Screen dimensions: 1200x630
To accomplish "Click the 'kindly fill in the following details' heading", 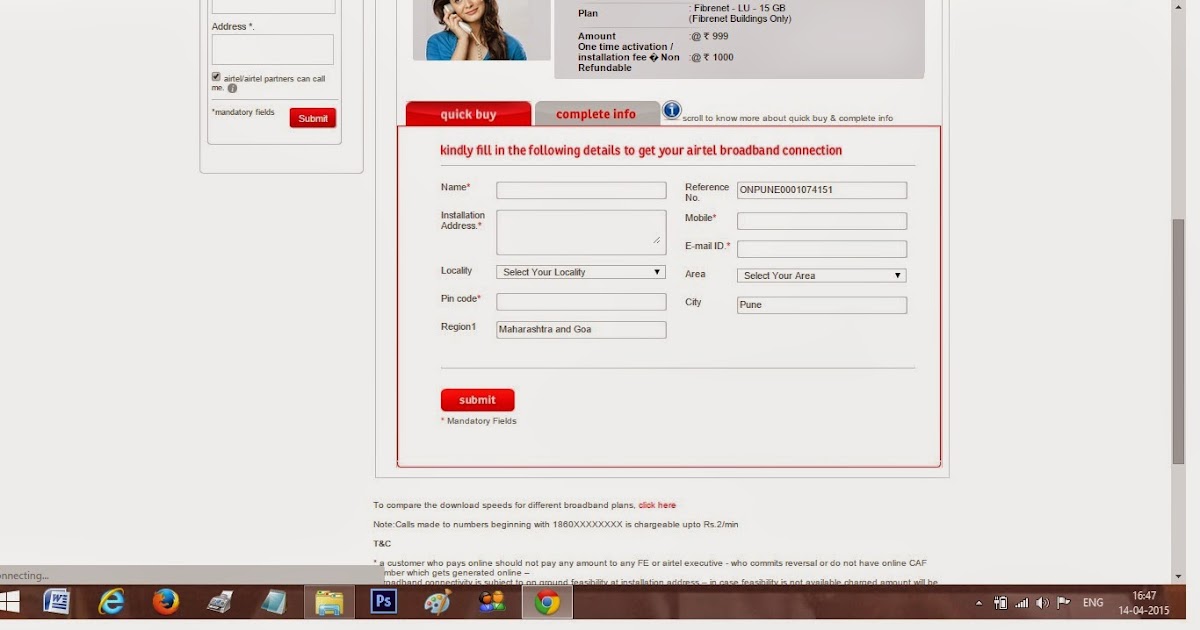I will [641, 150].
